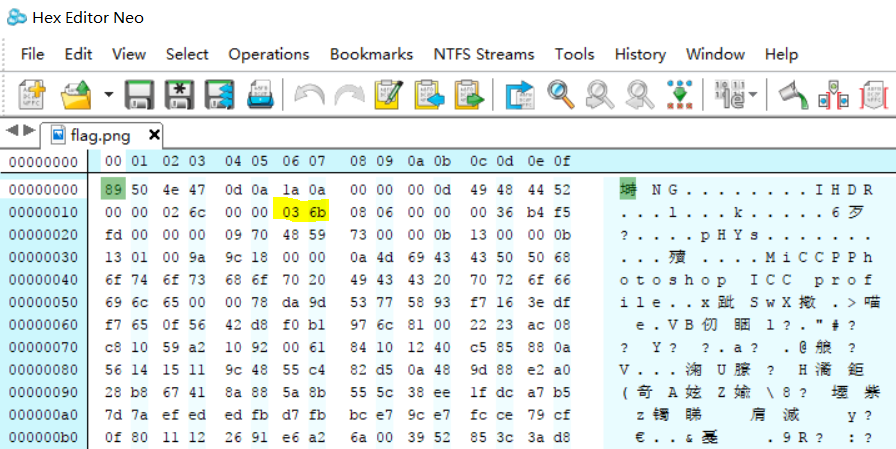Click the Redo arrow icon
896x449 pixels.
[x=349, y=94]
